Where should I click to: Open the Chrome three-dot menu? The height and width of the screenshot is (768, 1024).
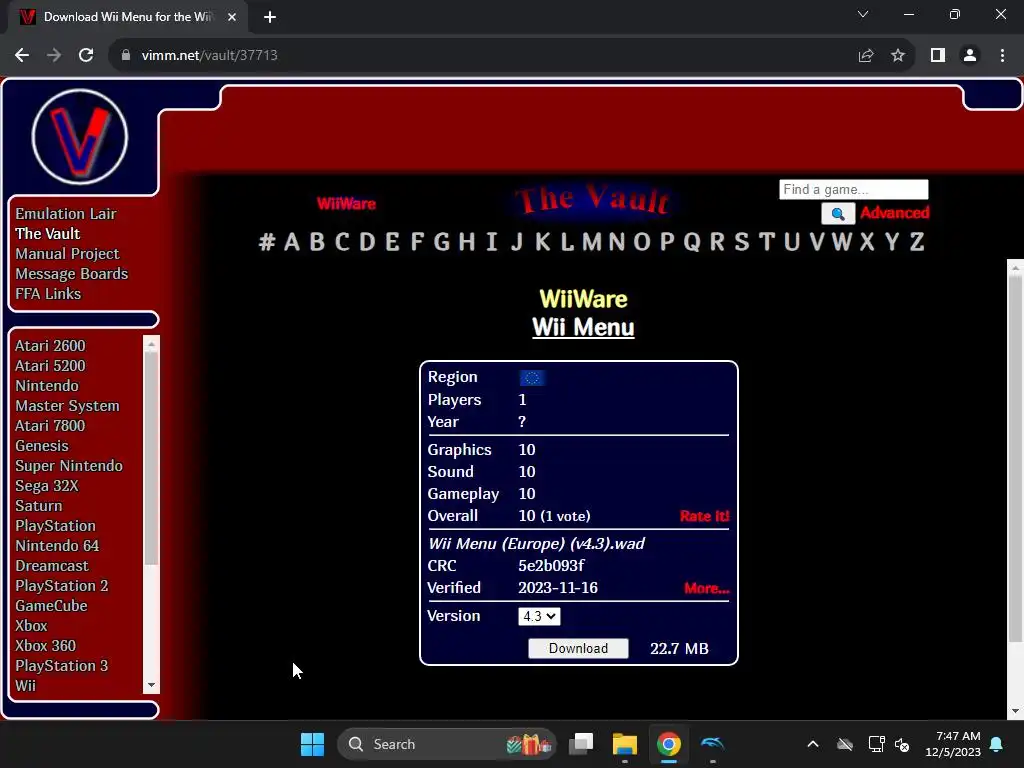(1002, 56)
